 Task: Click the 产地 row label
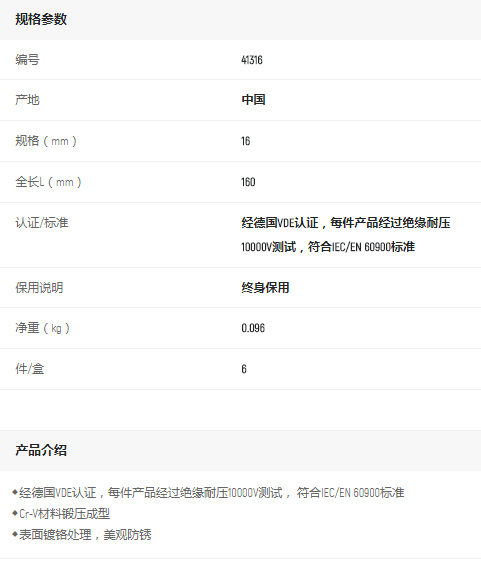tap(27, 100)
